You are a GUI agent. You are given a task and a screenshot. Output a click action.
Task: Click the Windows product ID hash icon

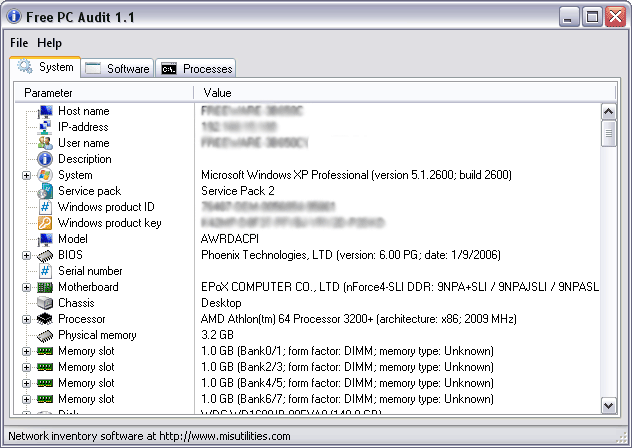pos(45,207)
